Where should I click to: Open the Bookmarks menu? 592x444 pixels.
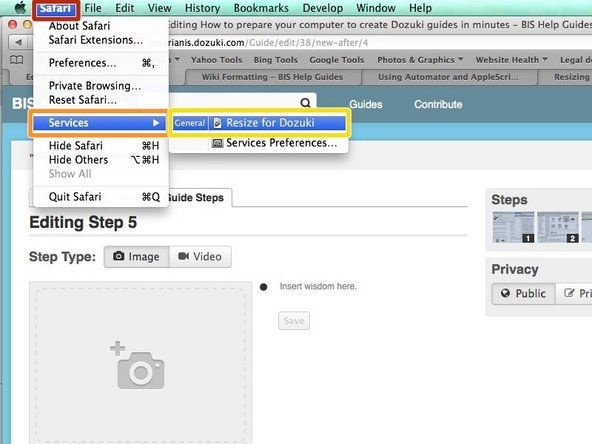pos(261,8)
